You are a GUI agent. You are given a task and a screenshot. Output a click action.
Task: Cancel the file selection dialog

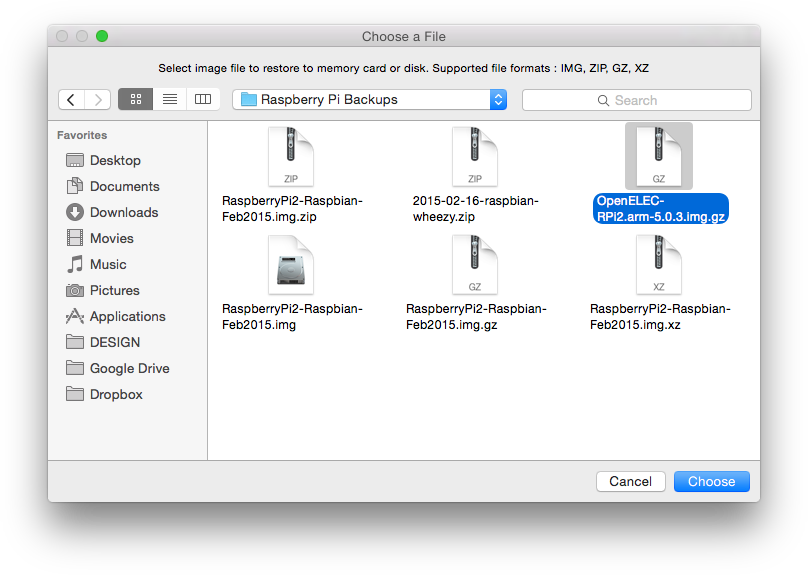click(x=631, y=481)
